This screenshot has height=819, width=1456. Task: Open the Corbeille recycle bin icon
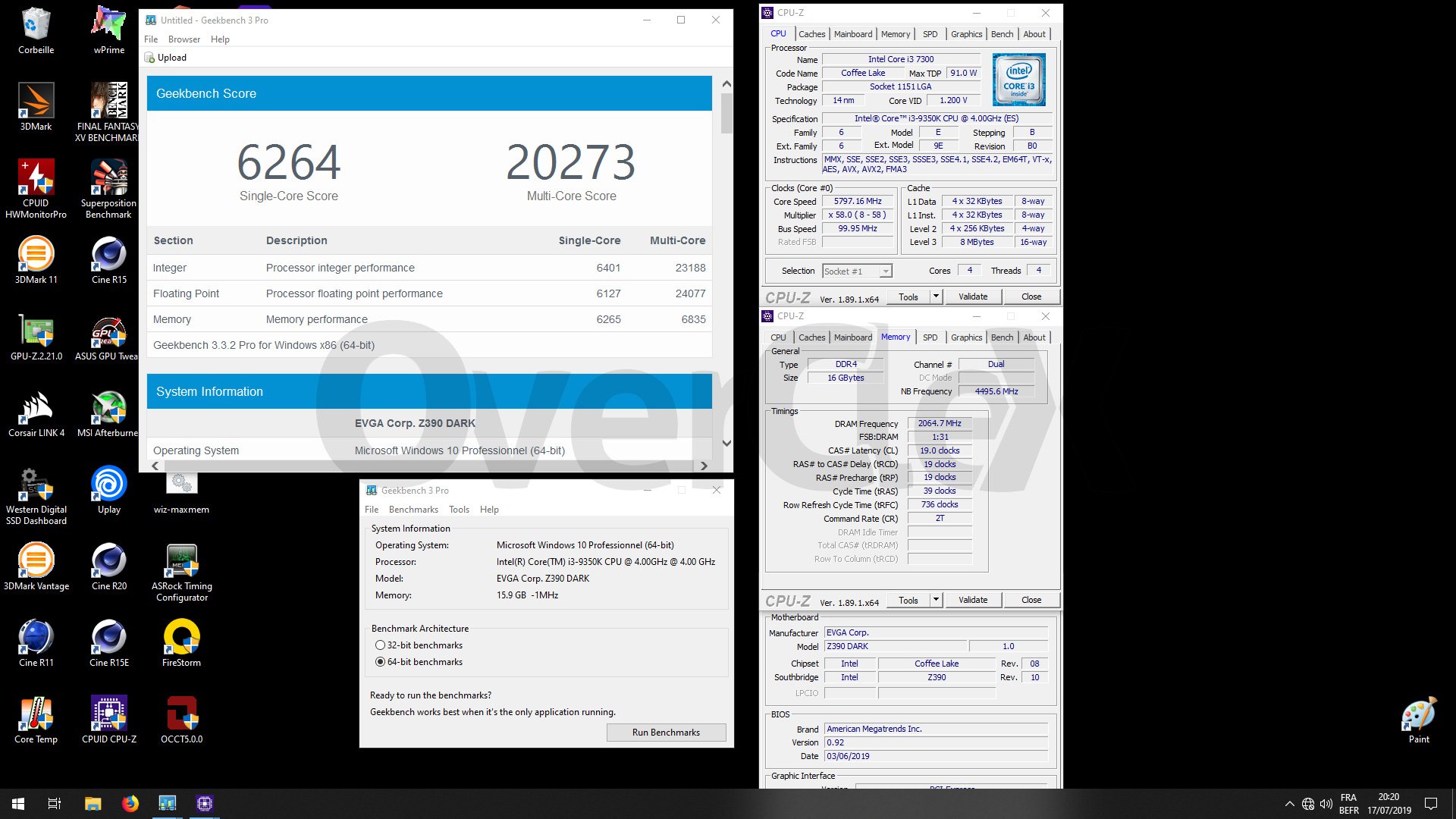point(36,30)
